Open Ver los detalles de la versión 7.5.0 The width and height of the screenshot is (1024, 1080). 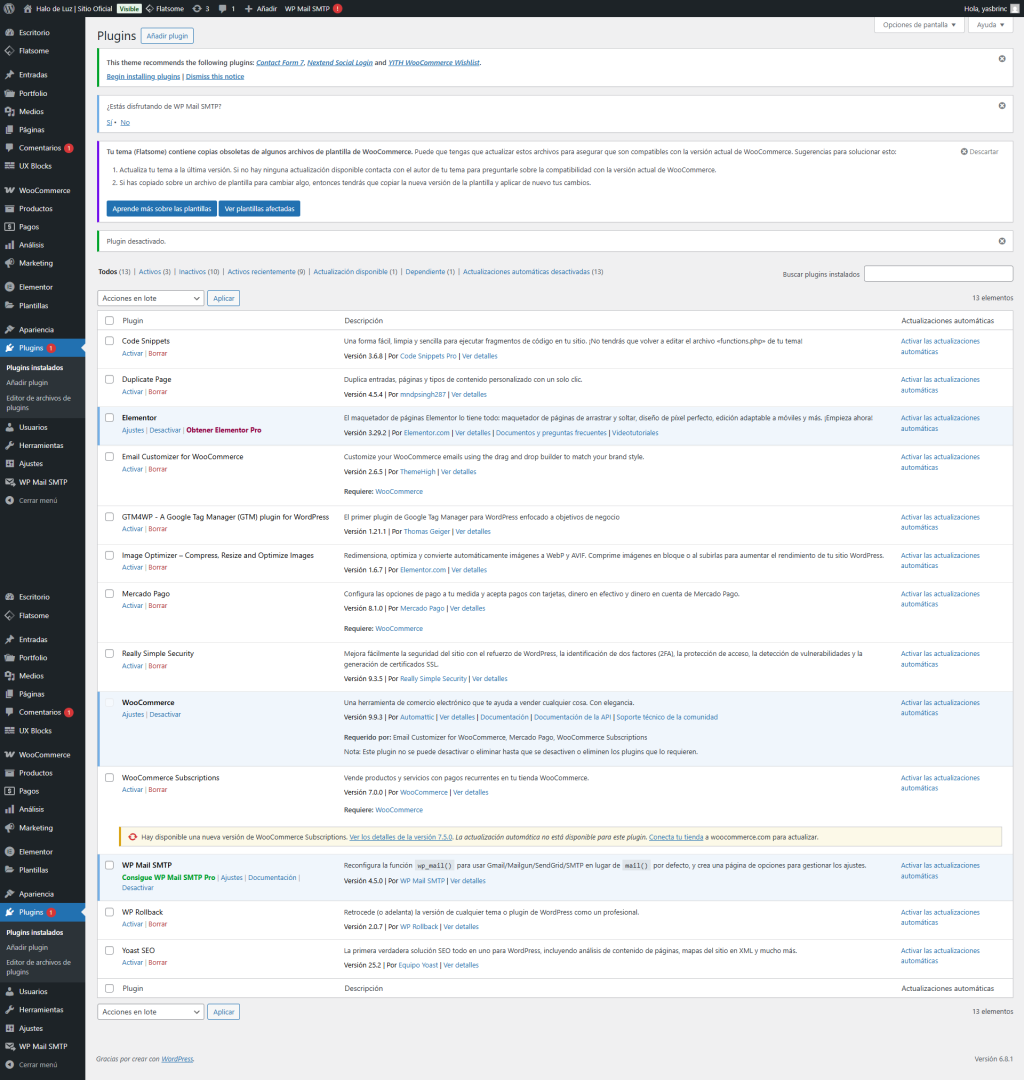click(401, 838)
